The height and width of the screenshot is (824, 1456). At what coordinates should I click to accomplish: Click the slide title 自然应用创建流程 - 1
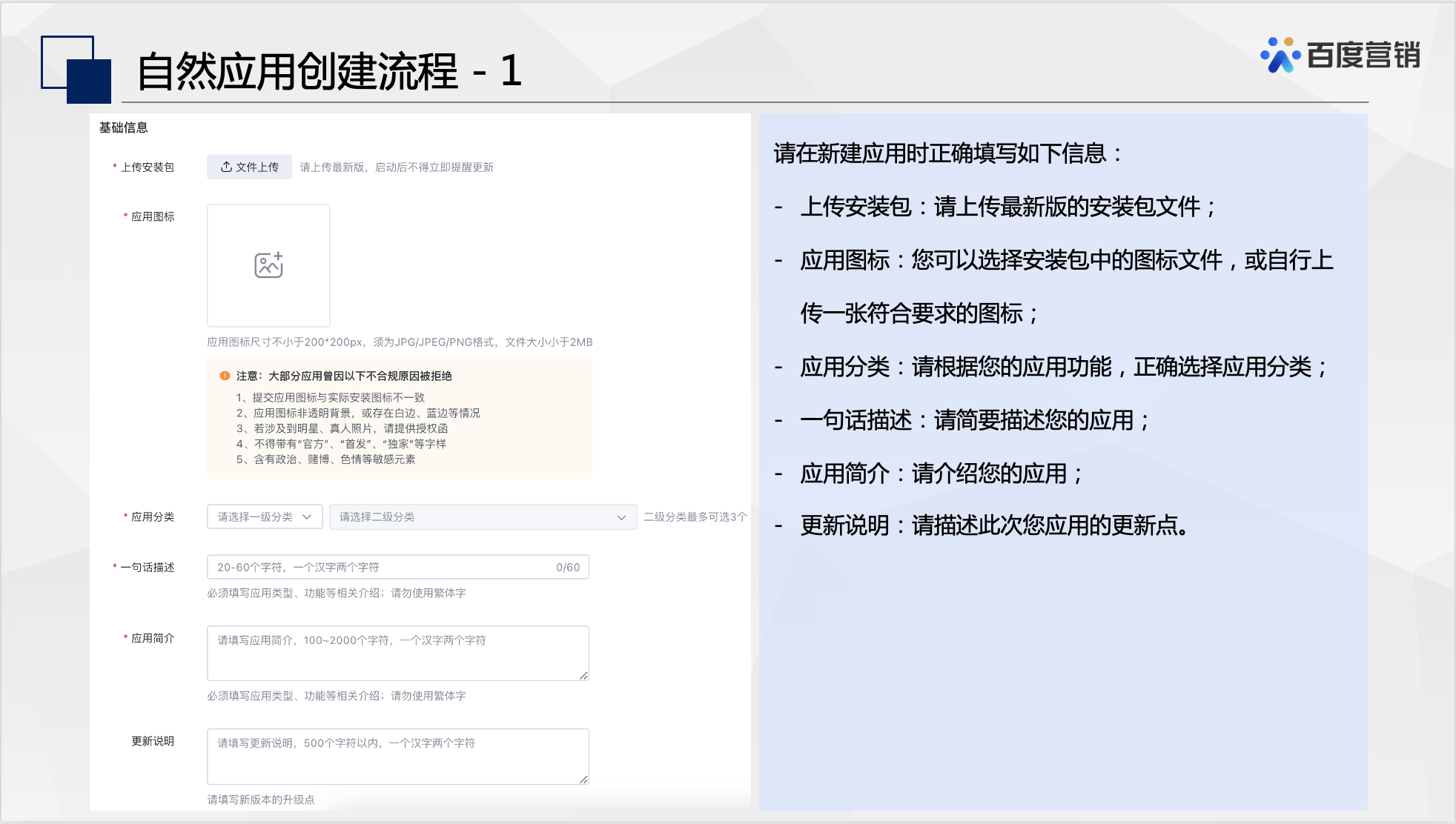click(x=330, y=71)
